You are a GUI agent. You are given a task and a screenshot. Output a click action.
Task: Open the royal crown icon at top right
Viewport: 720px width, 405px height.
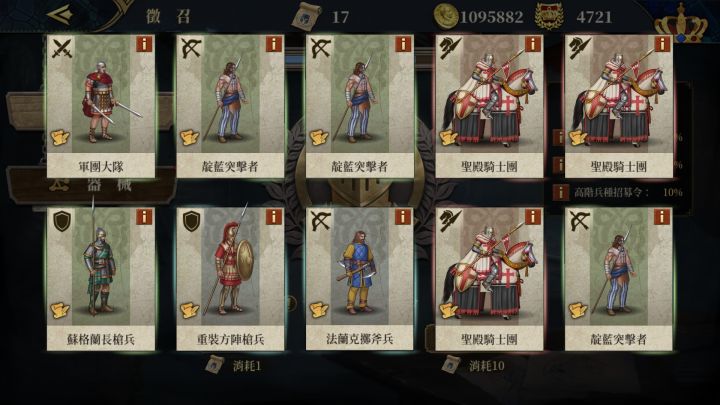[681, 23]
